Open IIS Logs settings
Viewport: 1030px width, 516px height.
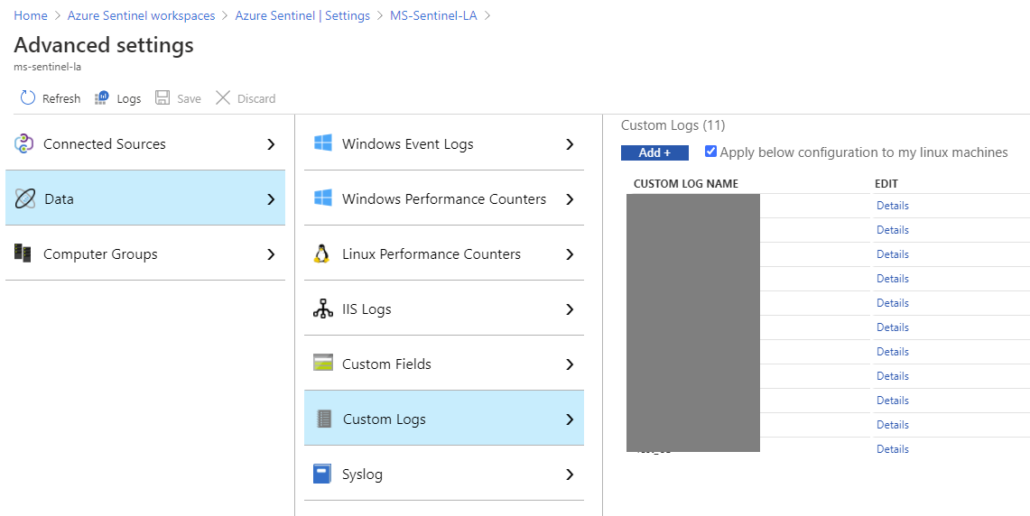444,309
